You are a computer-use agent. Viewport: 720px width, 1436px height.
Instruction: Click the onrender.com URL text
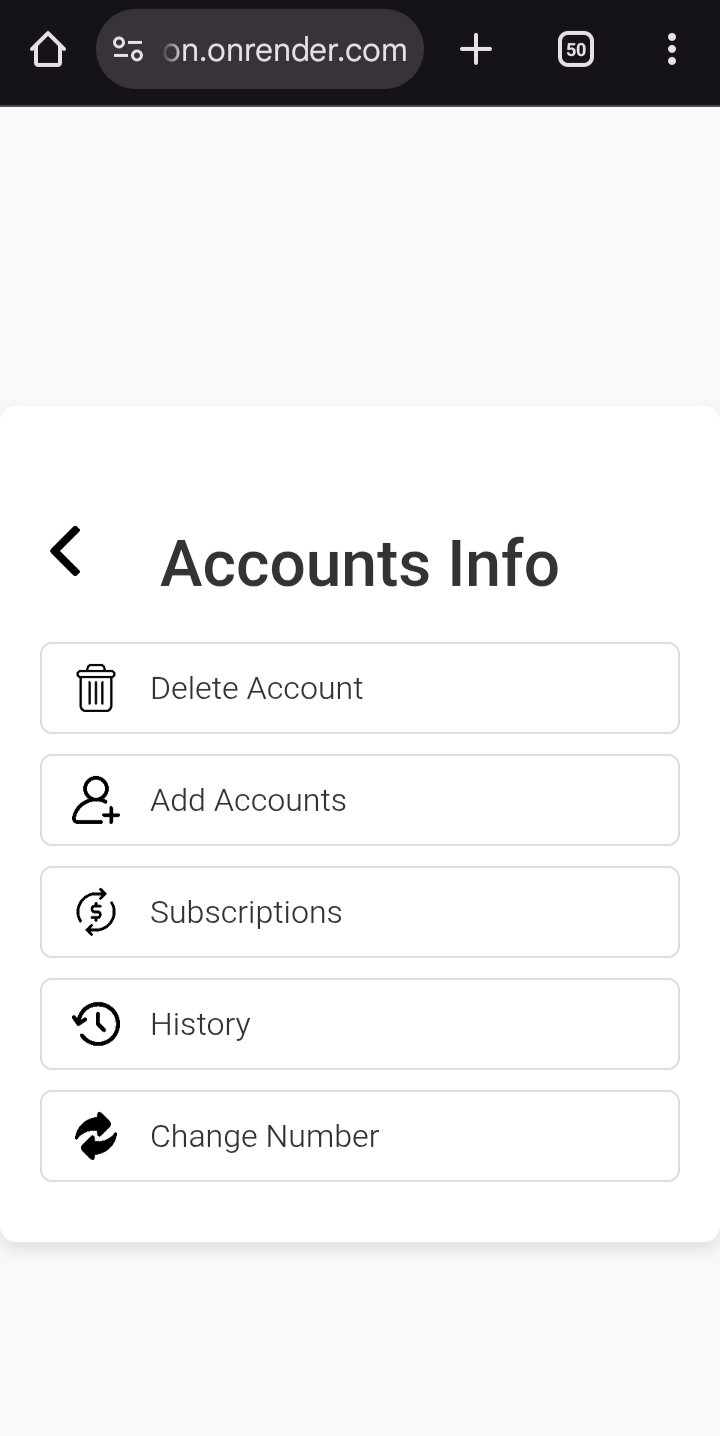285,49
